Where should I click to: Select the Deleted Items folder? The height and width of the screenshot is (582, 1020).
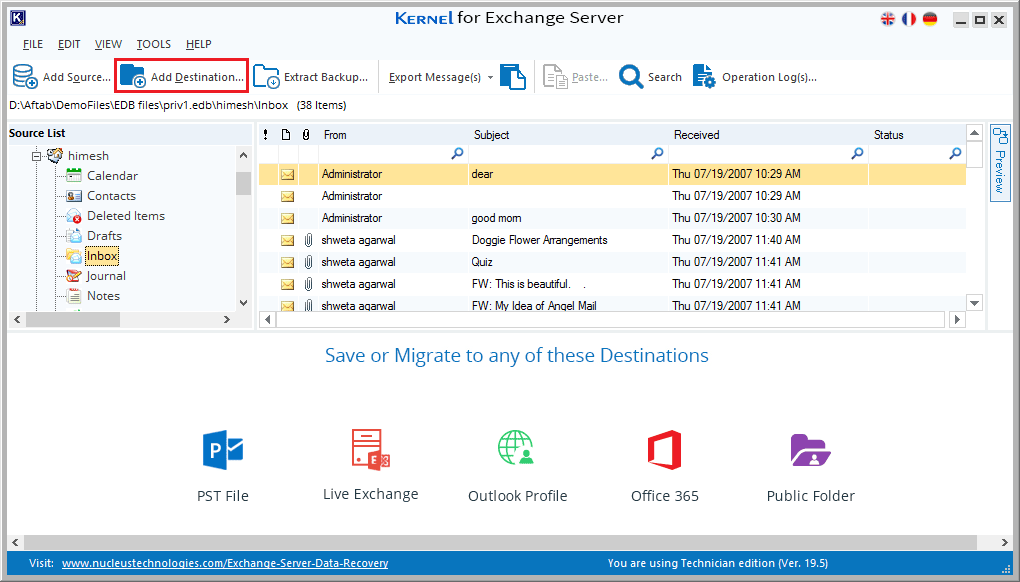click(x=126, y=216)
